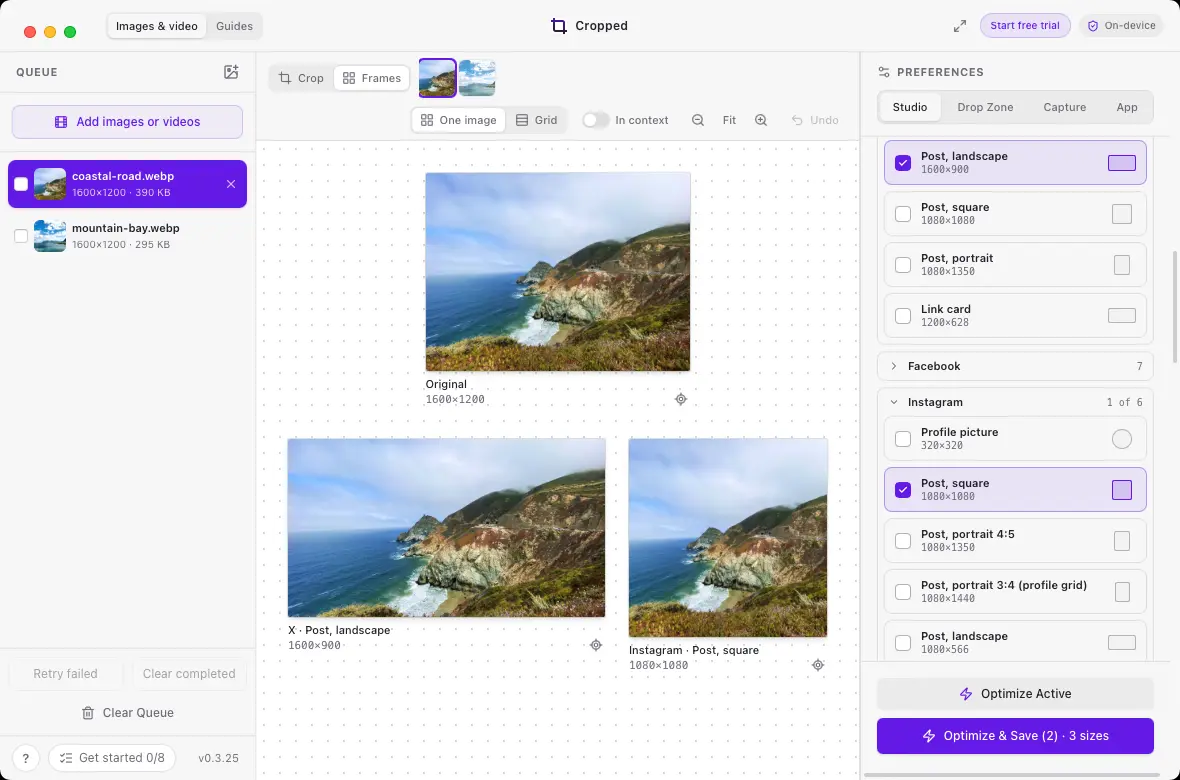Screen dimensions: 1180x780
Task: Click Optimize Active button
Action: tap(1014, 693)
